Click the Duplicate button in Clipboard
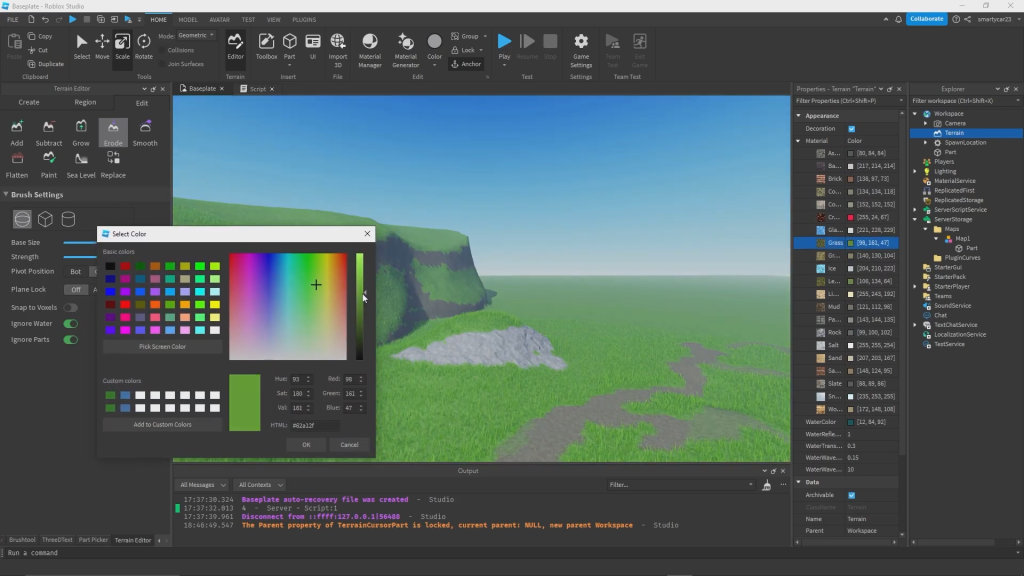This screenshot has width=1024, height=576. [x=46, y=64]
